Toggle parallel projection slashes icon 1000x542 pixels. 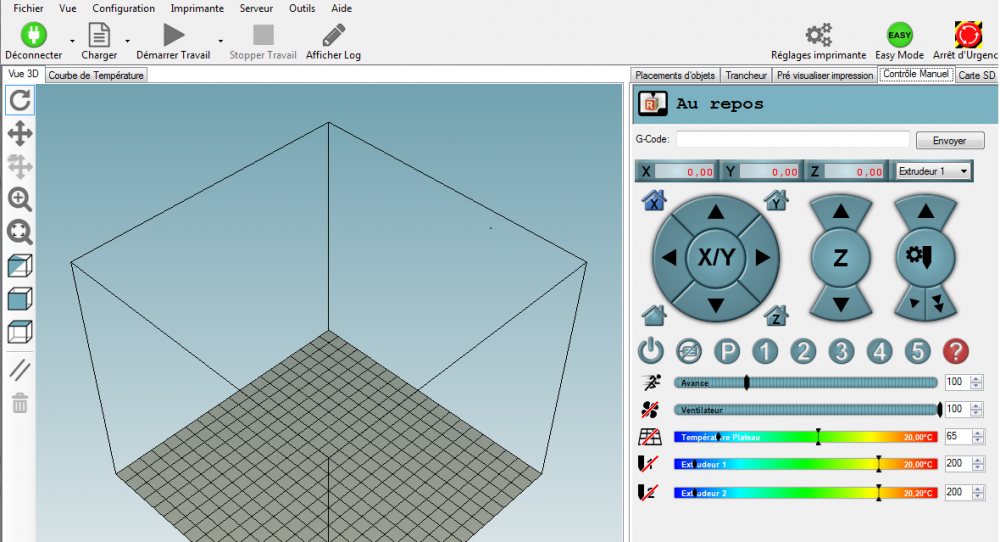[20, 370]
